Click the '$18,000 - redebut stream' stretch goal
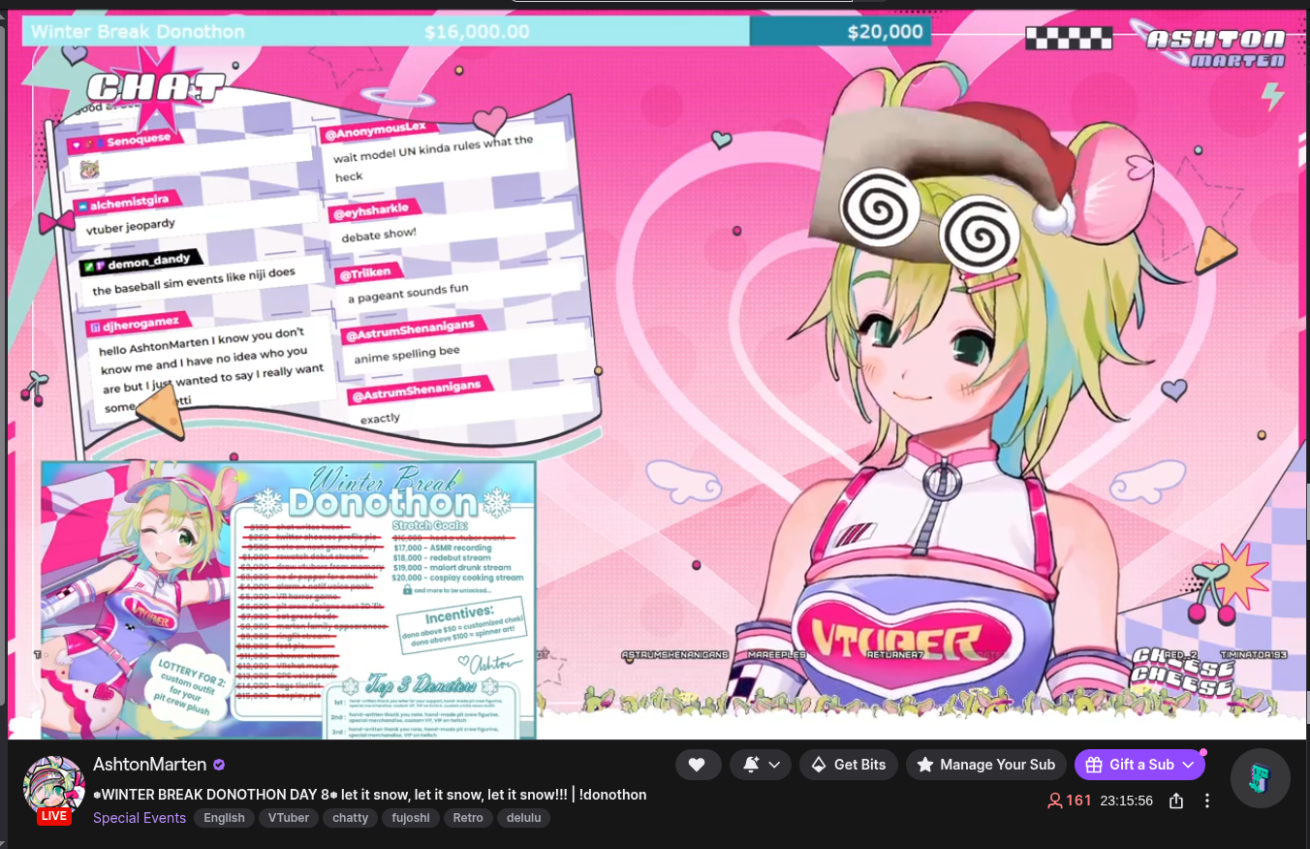The width and height of the screenshot is (1310, 849). 442,557
